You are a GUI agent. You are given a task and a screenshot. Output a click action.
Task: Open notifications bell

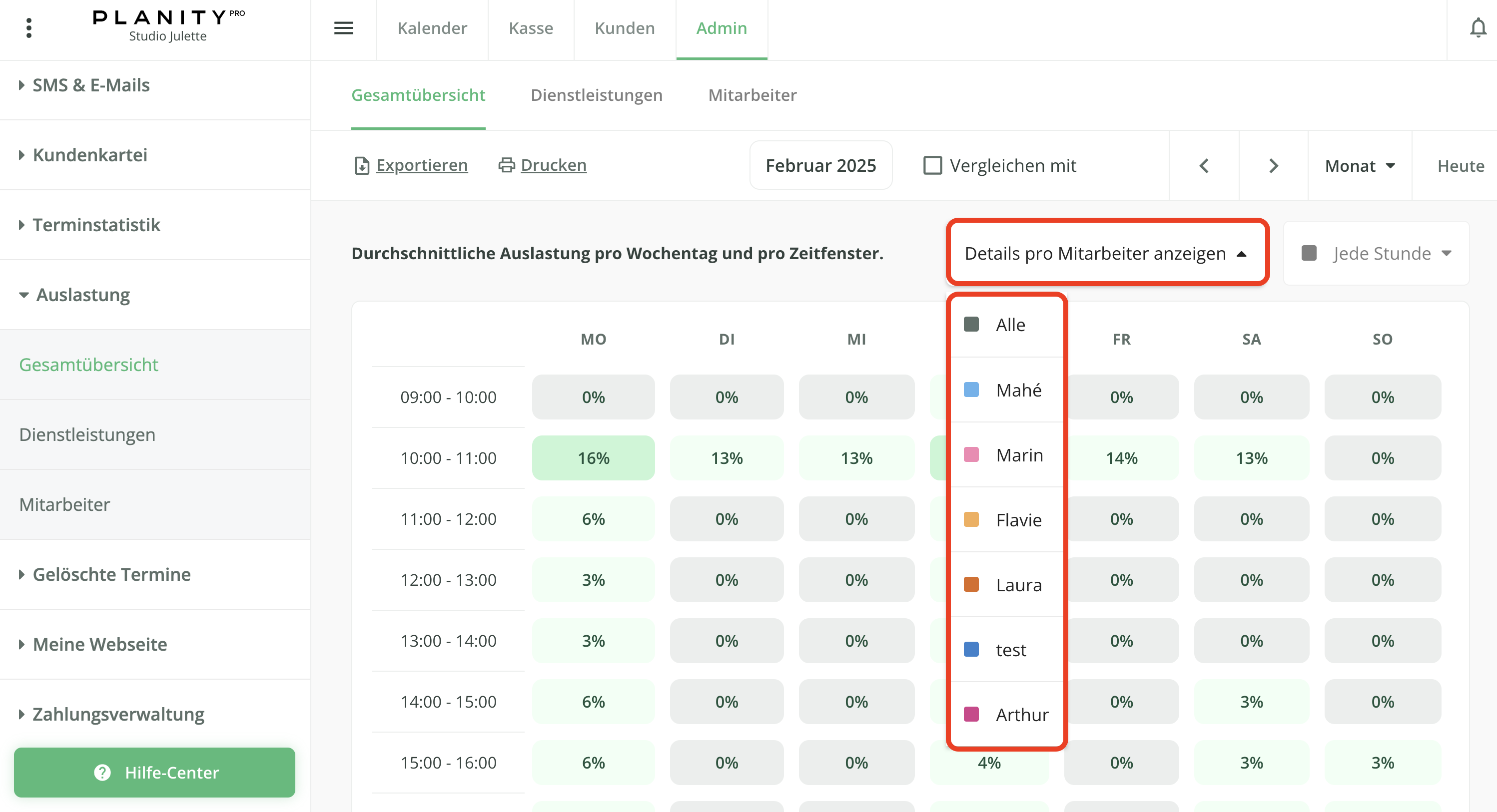(1478, 28)
